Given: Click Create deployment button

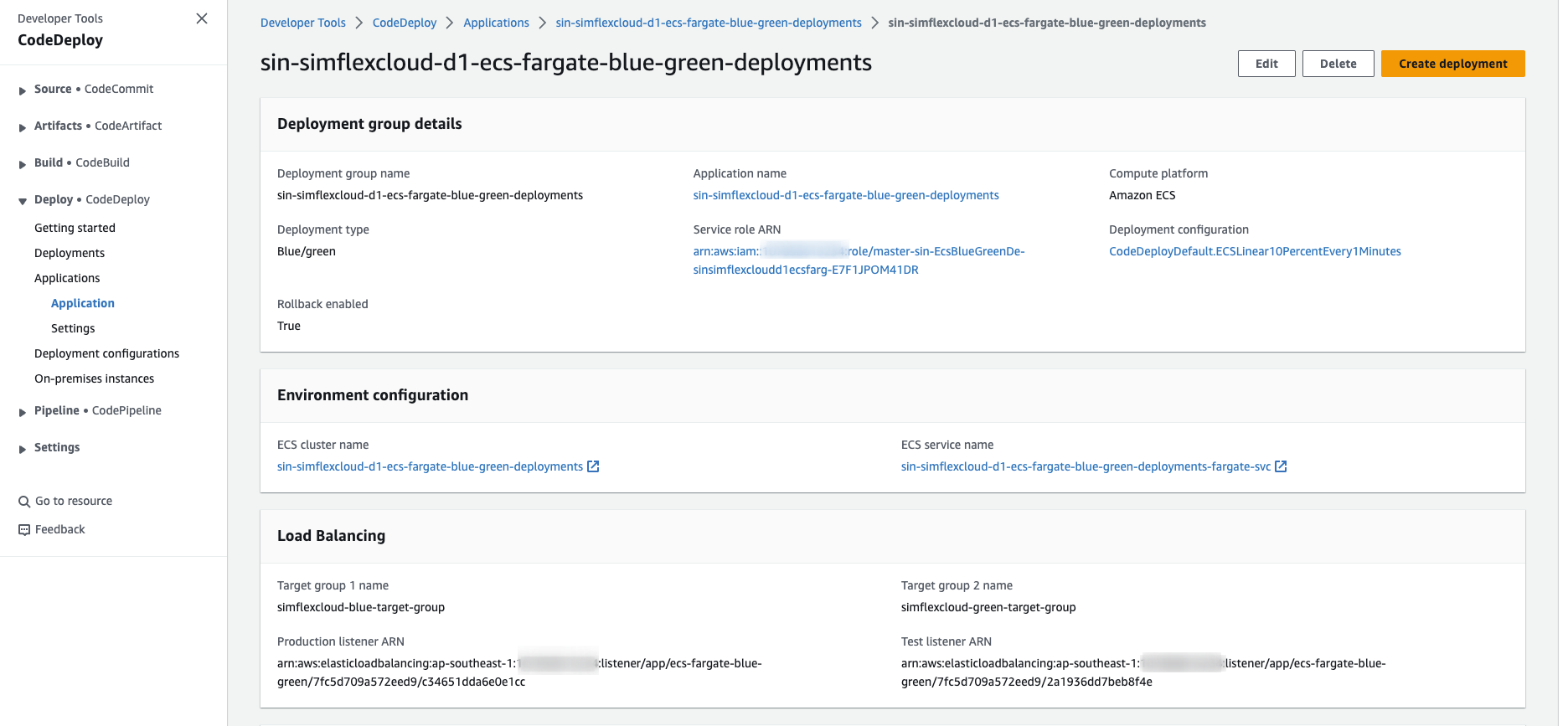Looking at the screenshot, I should click(1452, 64).
